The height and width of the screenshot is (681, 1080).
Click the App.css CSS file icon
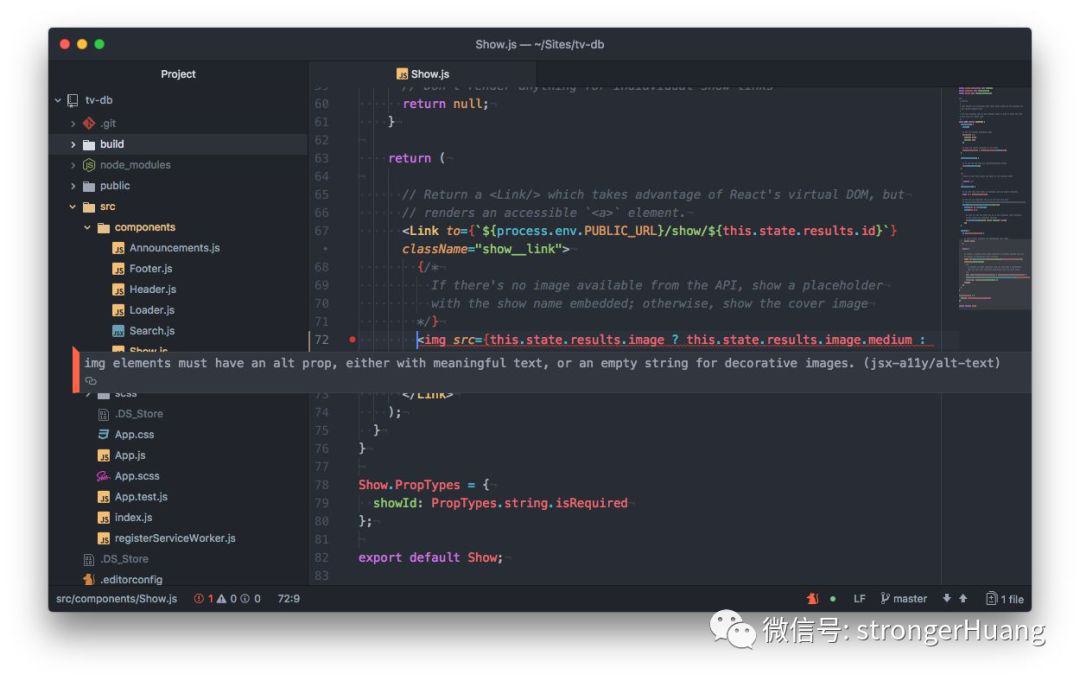(103, 434)
